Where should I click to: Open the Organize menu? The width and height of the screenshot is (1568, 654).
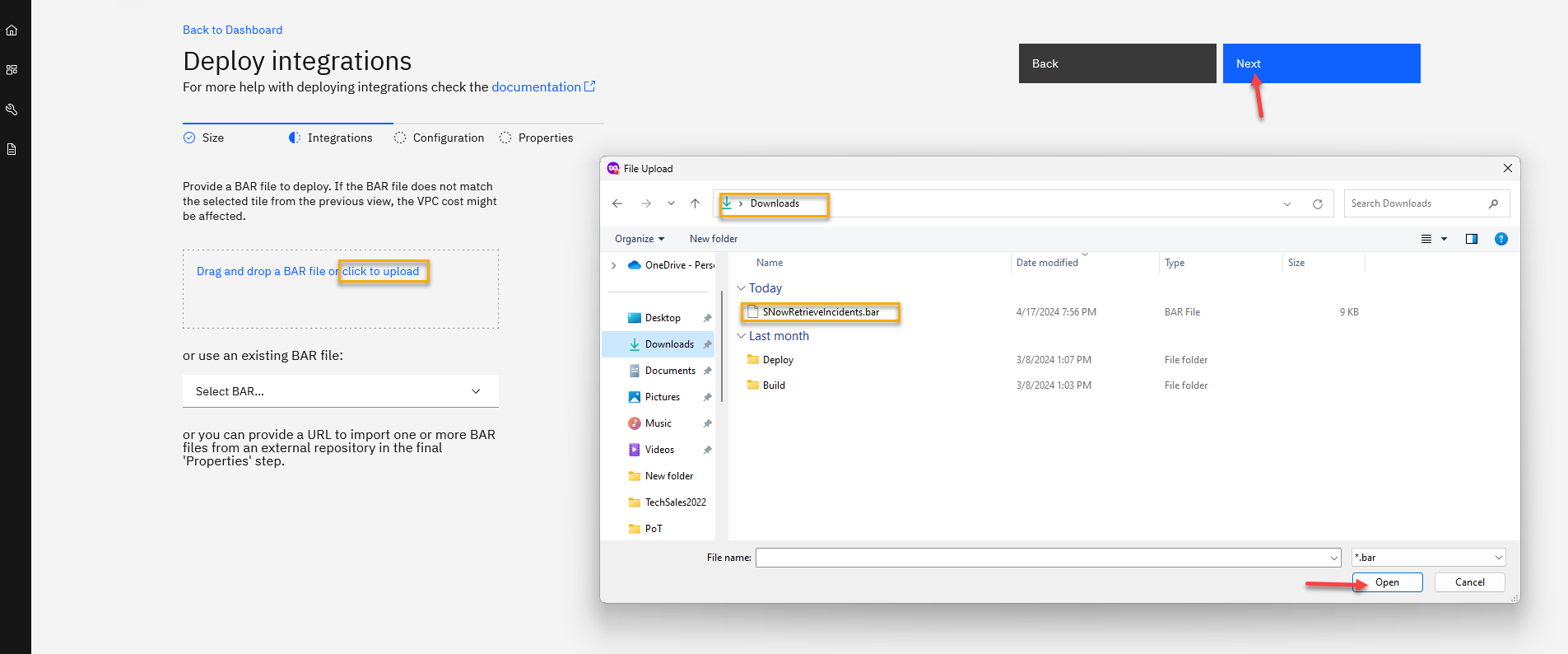click(639, 239)
